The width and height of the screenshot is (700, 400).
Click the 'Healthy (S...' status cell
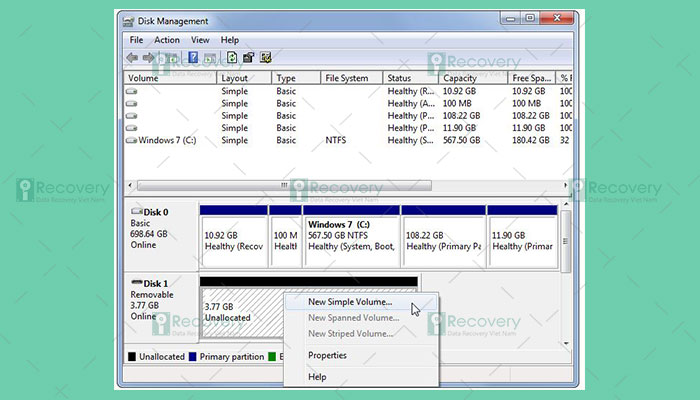[x=411, y=140]
